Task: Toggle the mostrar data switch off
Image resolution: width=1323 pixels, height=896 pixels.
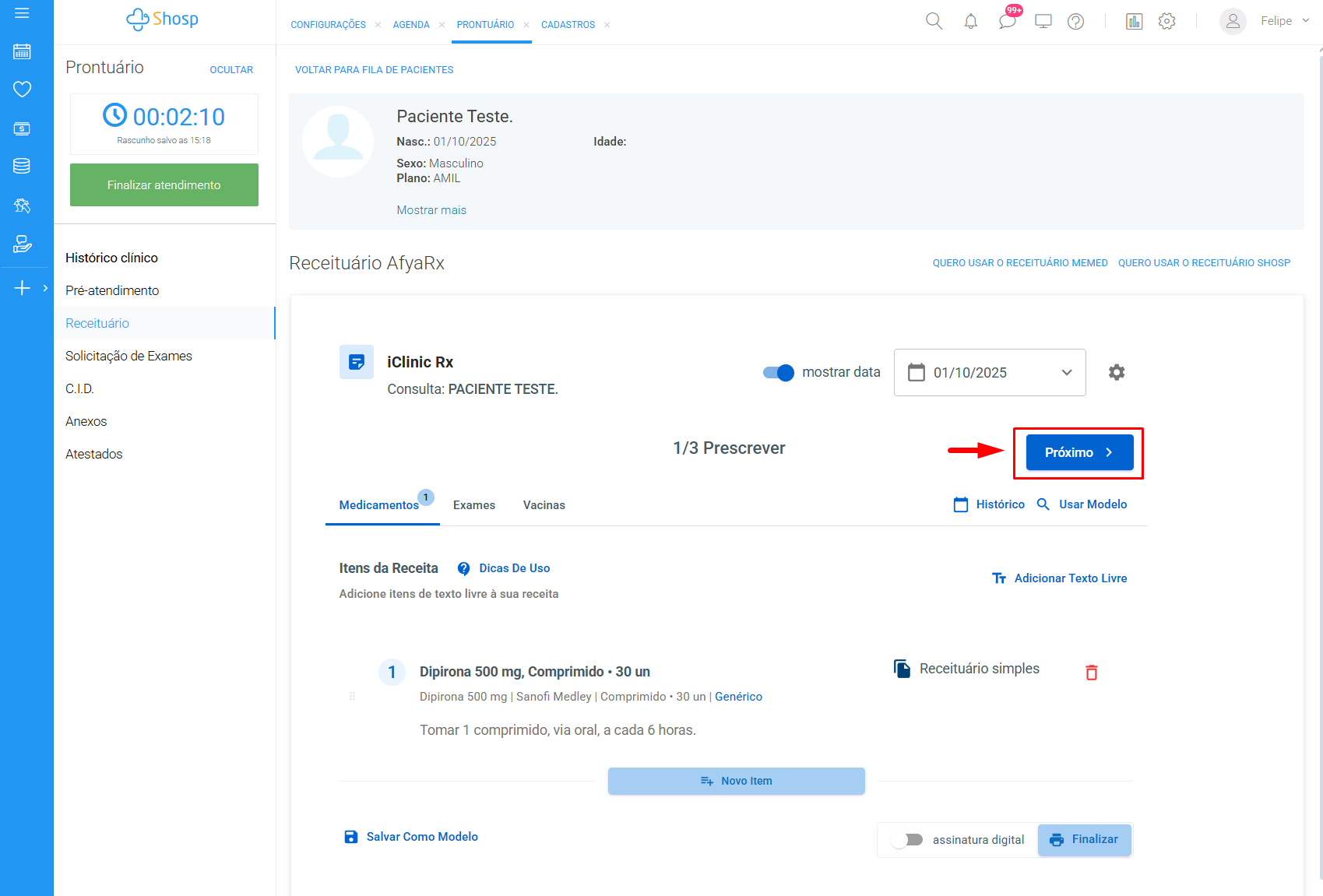Action: (x=778, y=372)
